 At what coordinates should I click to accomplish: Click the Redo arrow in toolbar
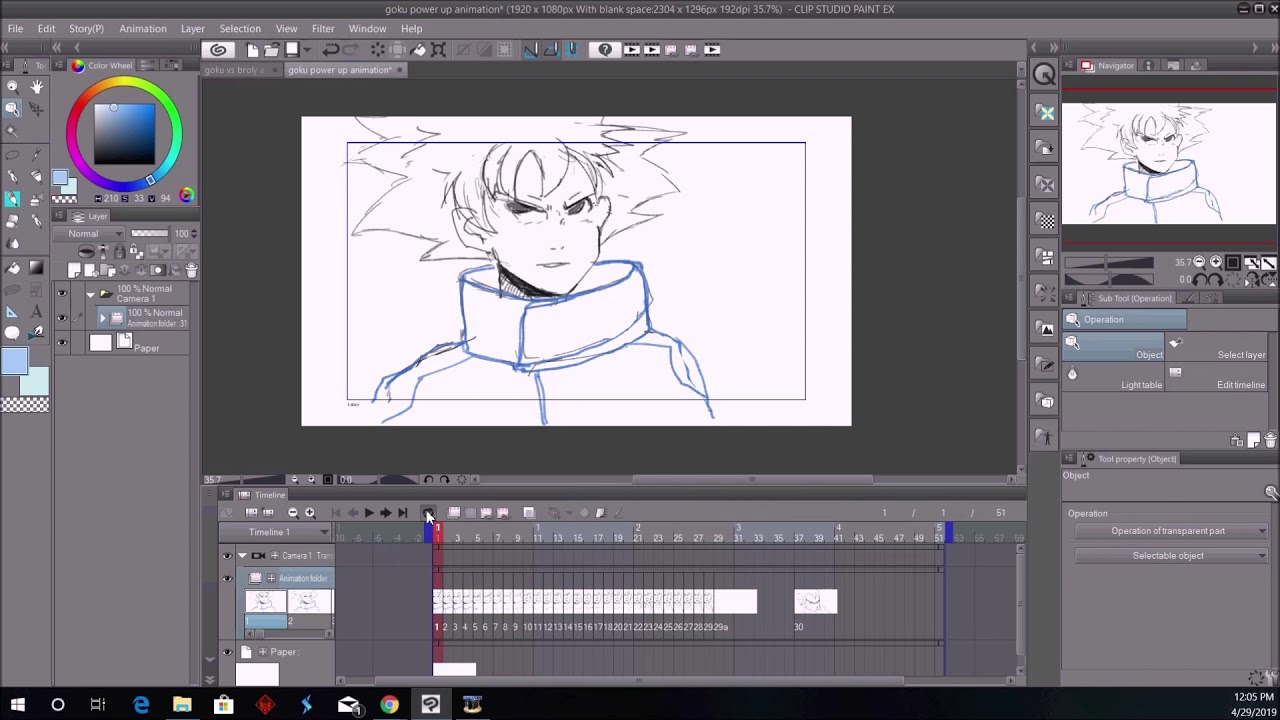coord(351,49)
